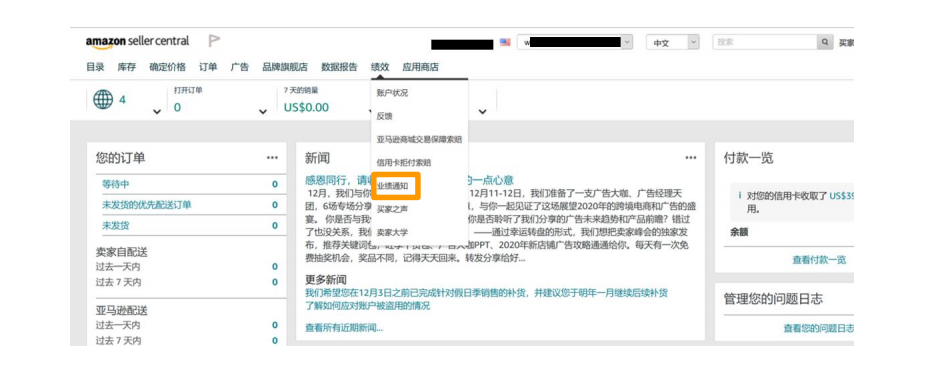Open the 广告 menu
Viewport: 939px width, 384px height.
[x=240, y=67]
